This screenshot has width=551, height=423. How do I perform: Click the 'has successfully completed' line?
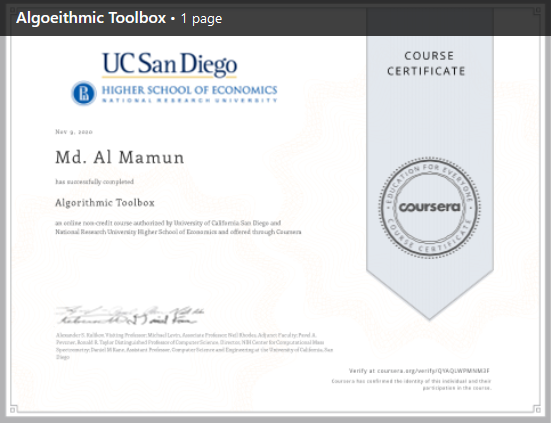tap(95, 182)
